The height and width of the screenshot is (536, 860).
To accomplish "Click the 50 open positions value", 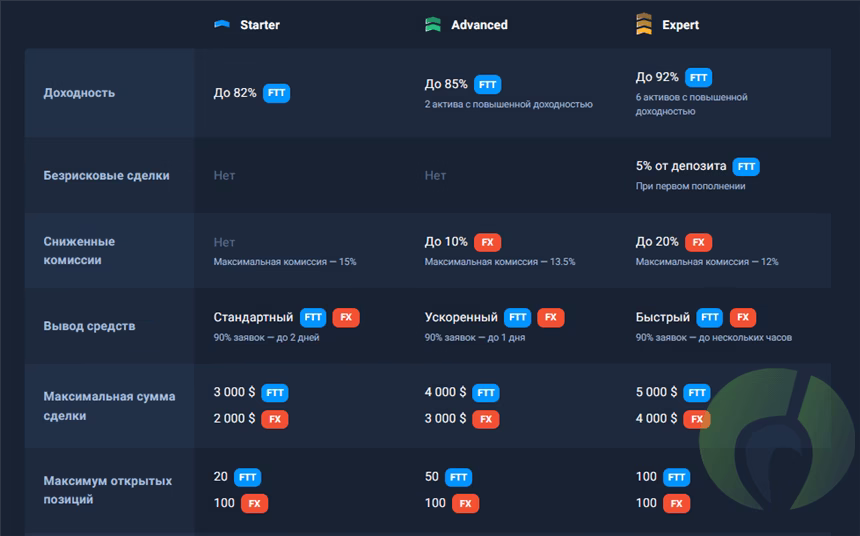I will click(x=432, y=477).
